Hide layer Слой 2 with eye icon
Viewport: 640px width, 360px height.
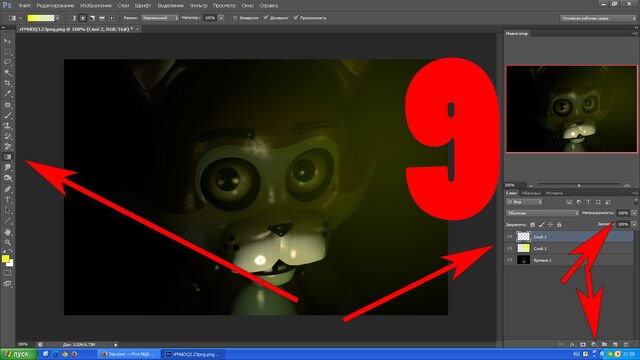(x=509, y=237)
